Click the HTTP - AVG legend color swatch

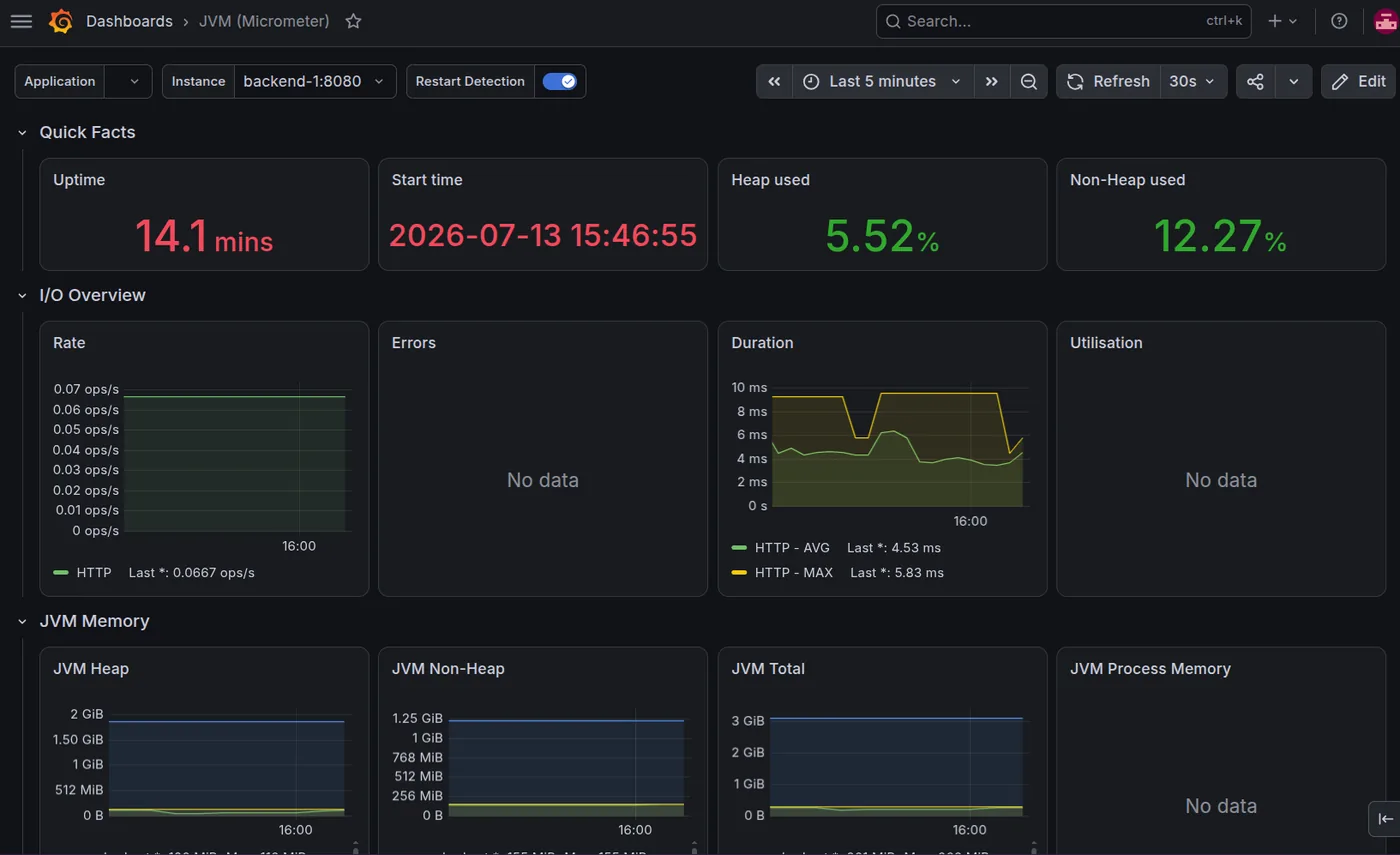coord(739,548)
